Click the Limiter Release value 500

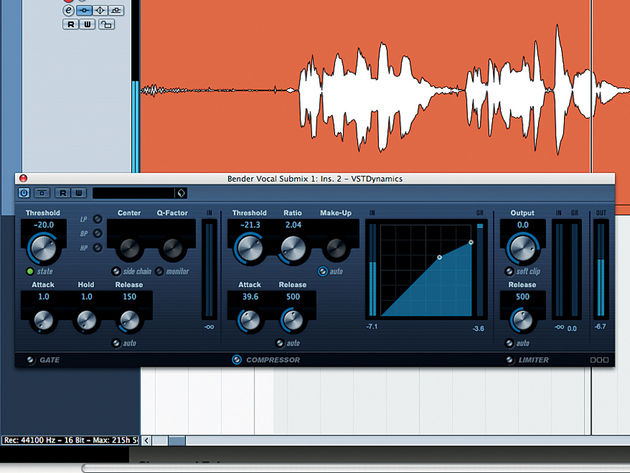pos(522,297)
